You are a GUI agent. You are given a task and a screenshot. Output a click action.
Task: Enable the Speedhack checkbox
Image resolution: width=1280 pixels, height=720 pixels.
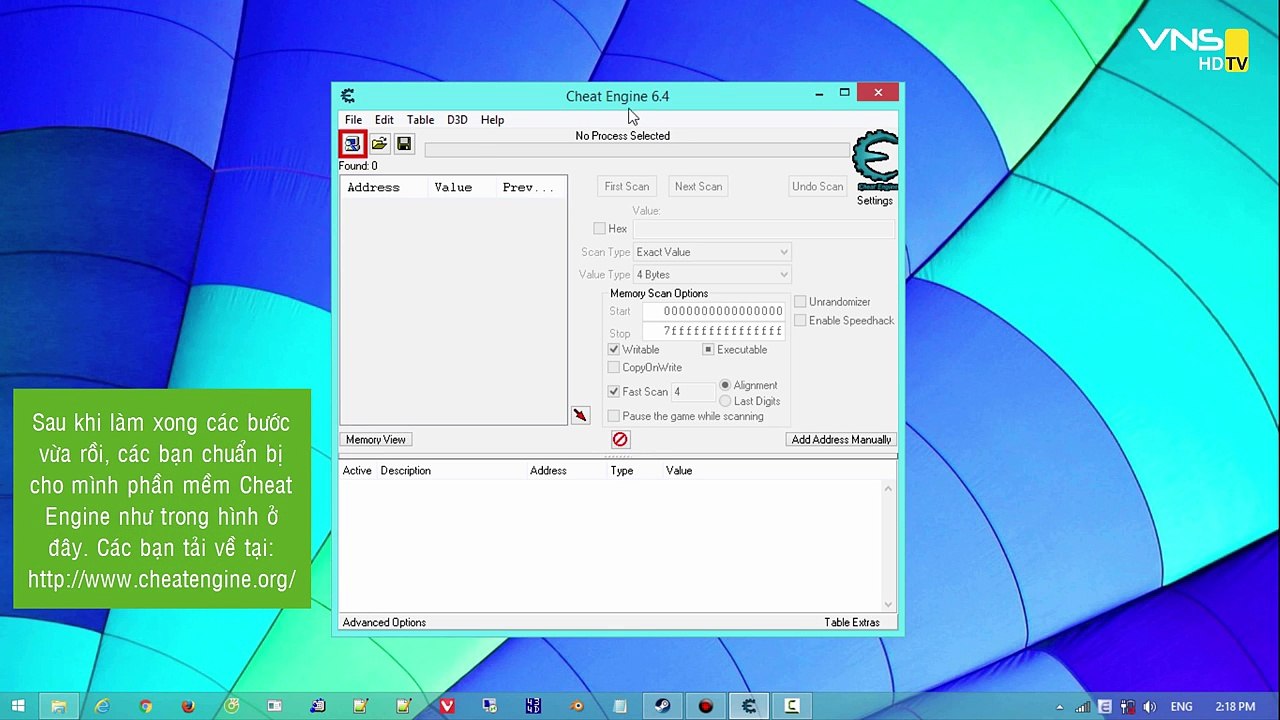click(800, 320)
